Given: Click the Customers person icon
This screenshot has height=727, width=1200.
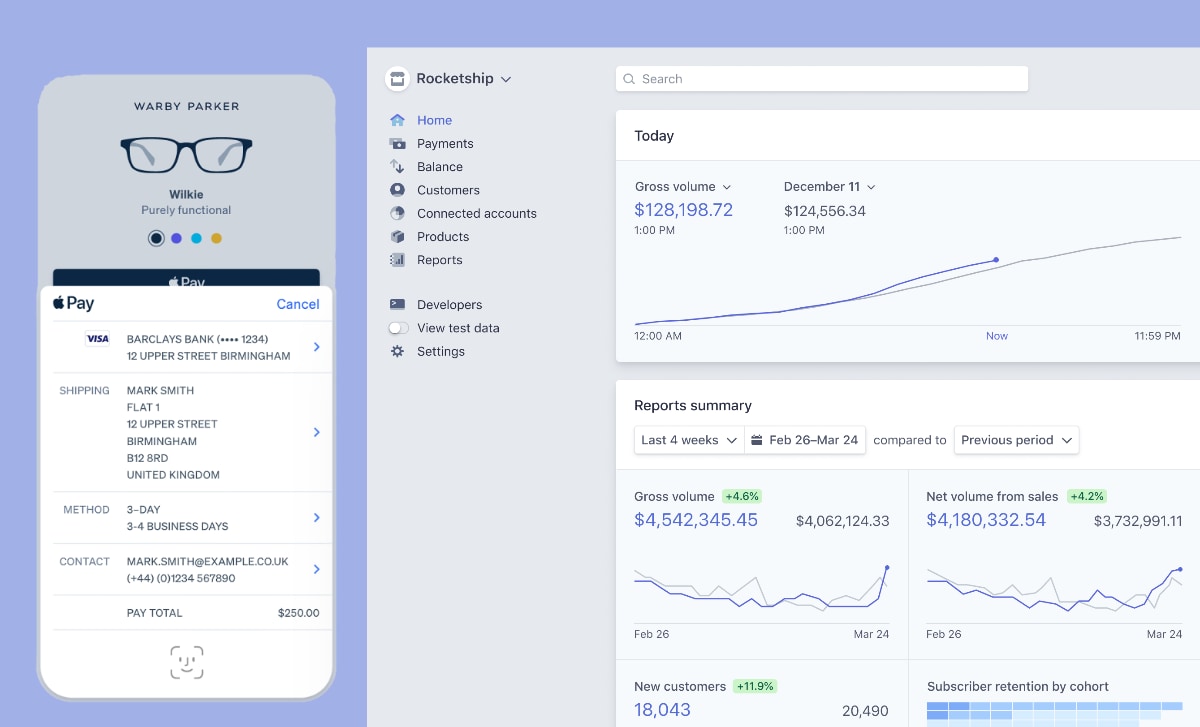Looking at the screenshot, I should click(x=397, y=190).
